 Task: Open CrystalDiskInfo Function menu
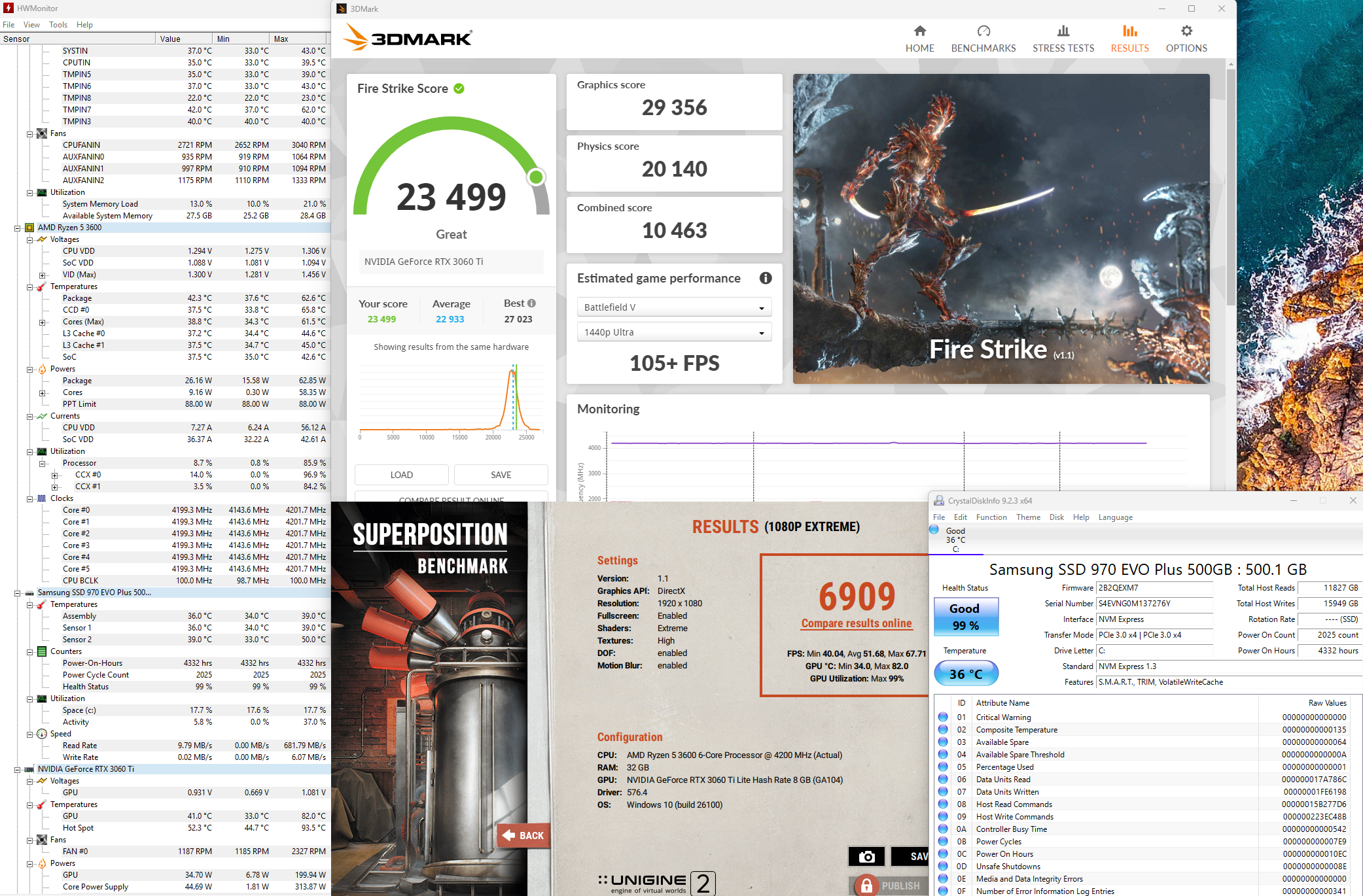(x=991, y=517)
